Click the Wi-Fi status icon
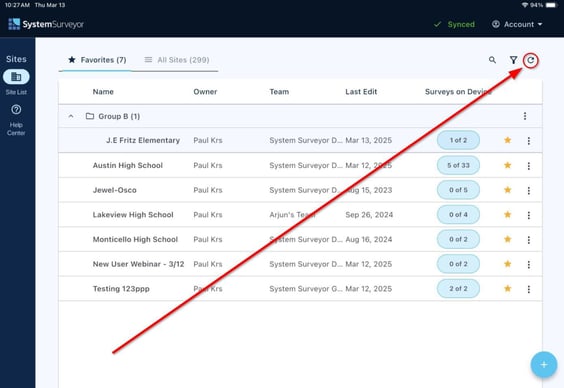This screenshot has height=388, width=564. pos(525,5)
